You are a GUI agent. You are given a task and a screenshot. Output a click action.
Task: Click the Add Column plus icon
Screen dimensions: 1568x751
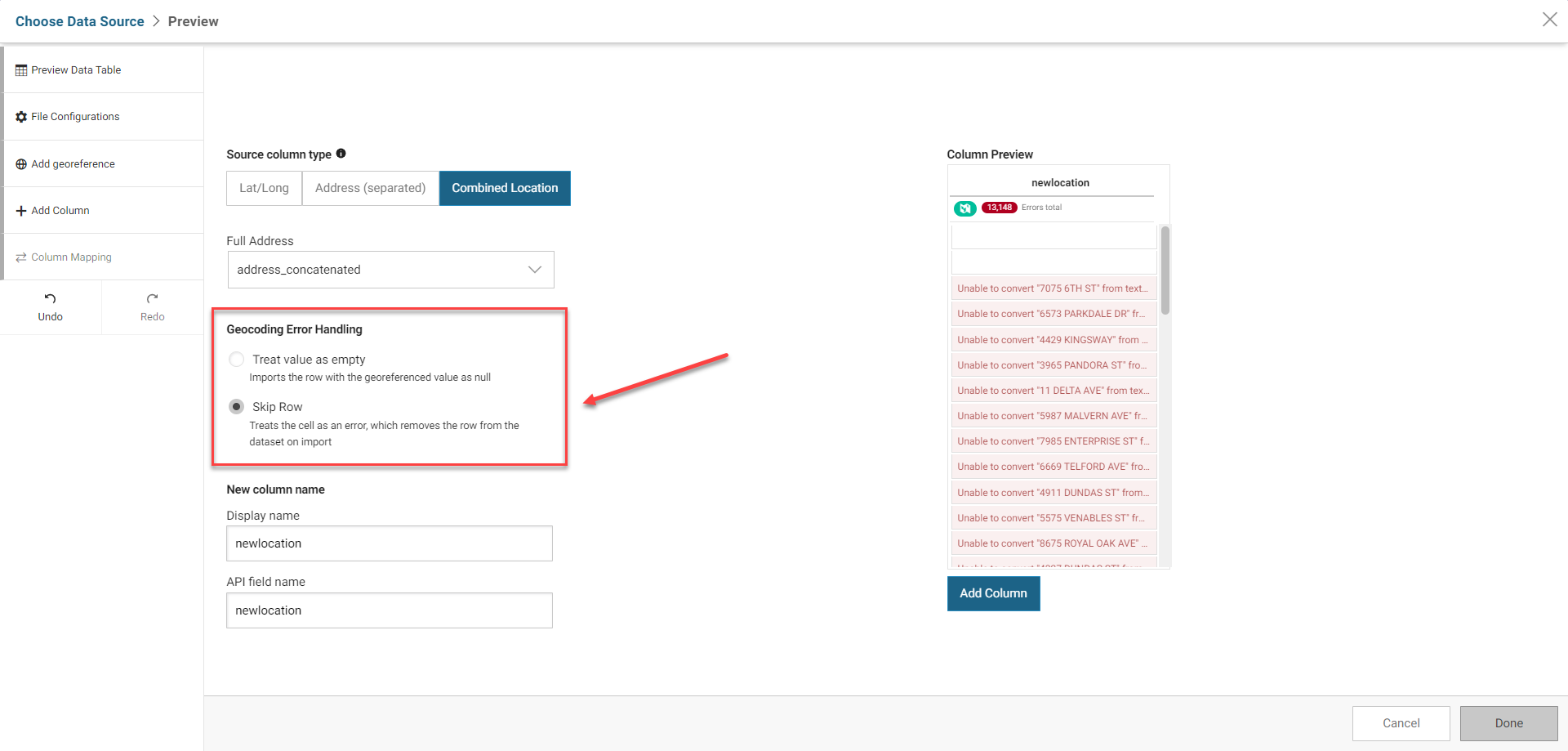21,211
